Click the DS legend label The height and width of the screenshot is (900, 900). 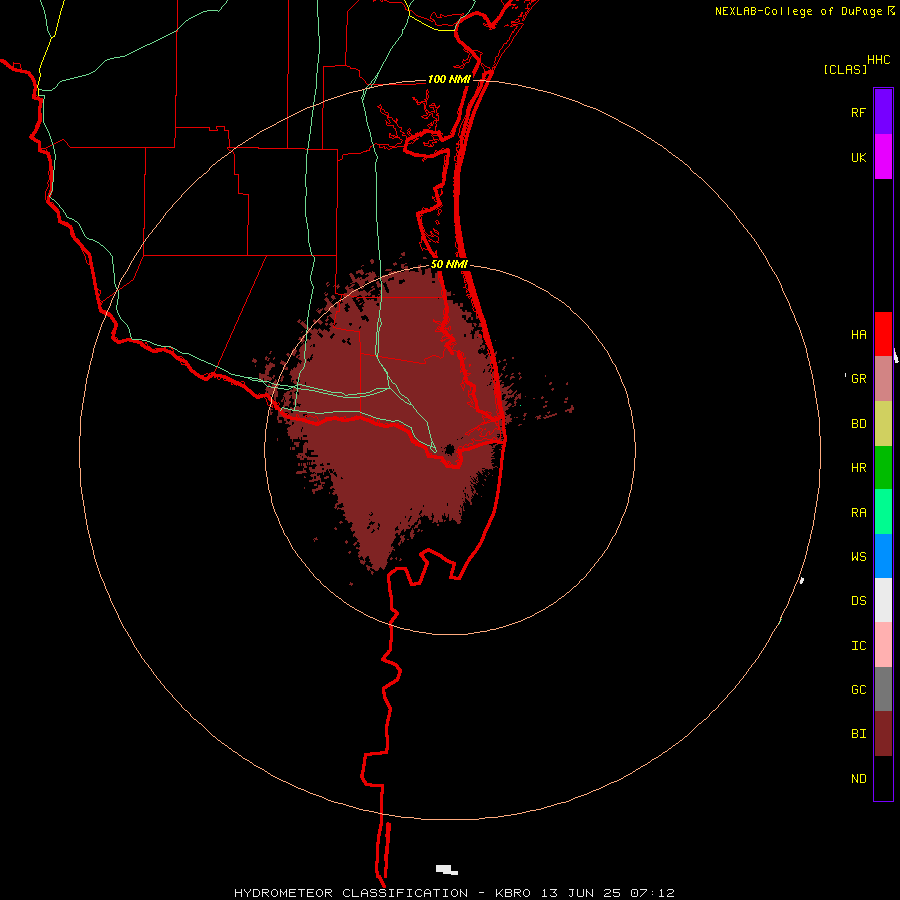[858, 600]
